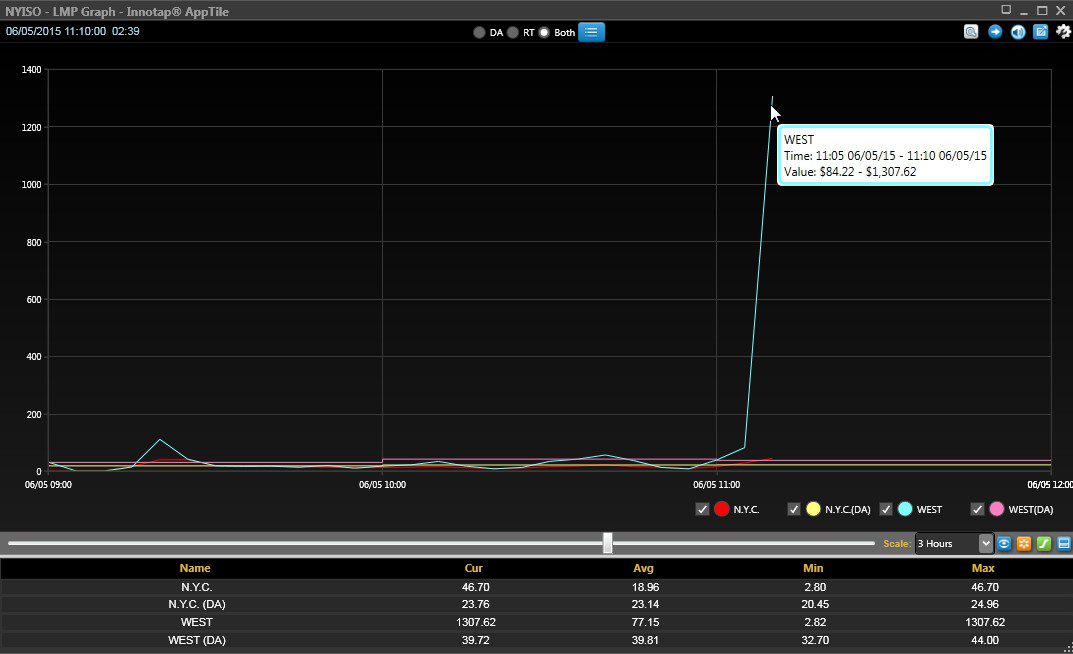
Task: Click the orange starburst icon
Action: [x=1024, y=543]
